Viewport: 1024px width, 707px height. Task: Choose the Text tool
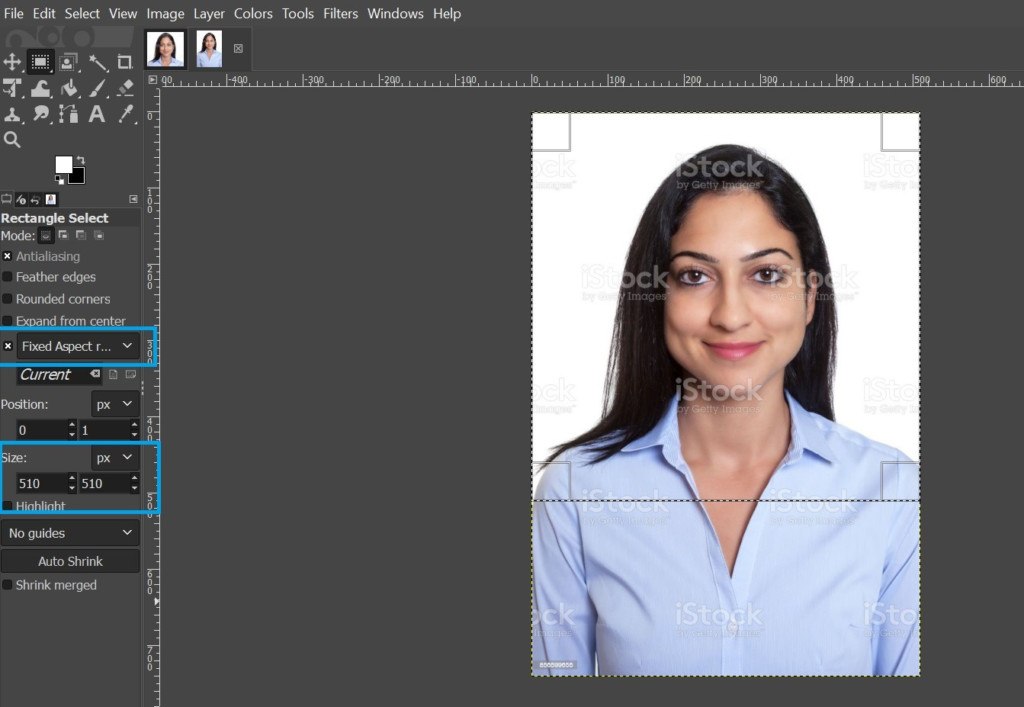(97, 114)
